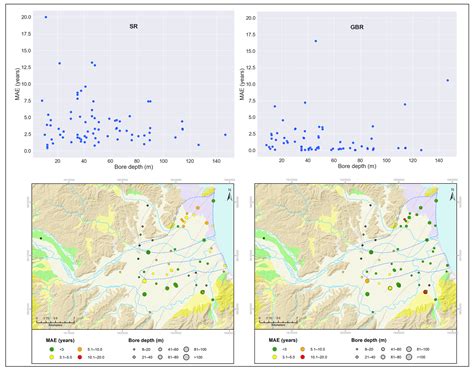Viewport: 474px width, 372px height.
Task: Click the SR point at depth above 140 m
Action: tap(225, 135)
